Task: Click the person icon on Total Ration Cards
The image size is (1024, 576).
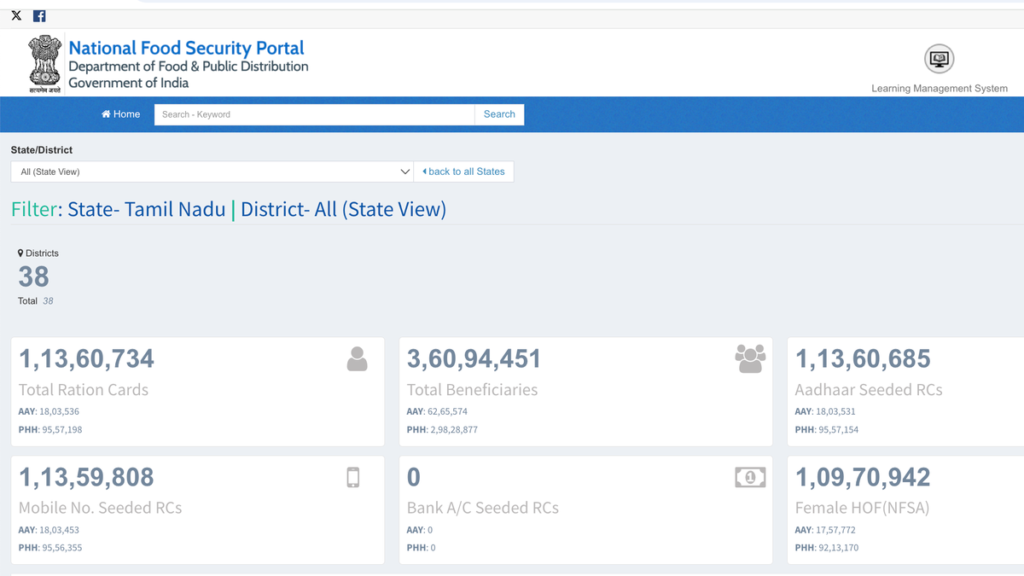Action: [x=357, y=359]
